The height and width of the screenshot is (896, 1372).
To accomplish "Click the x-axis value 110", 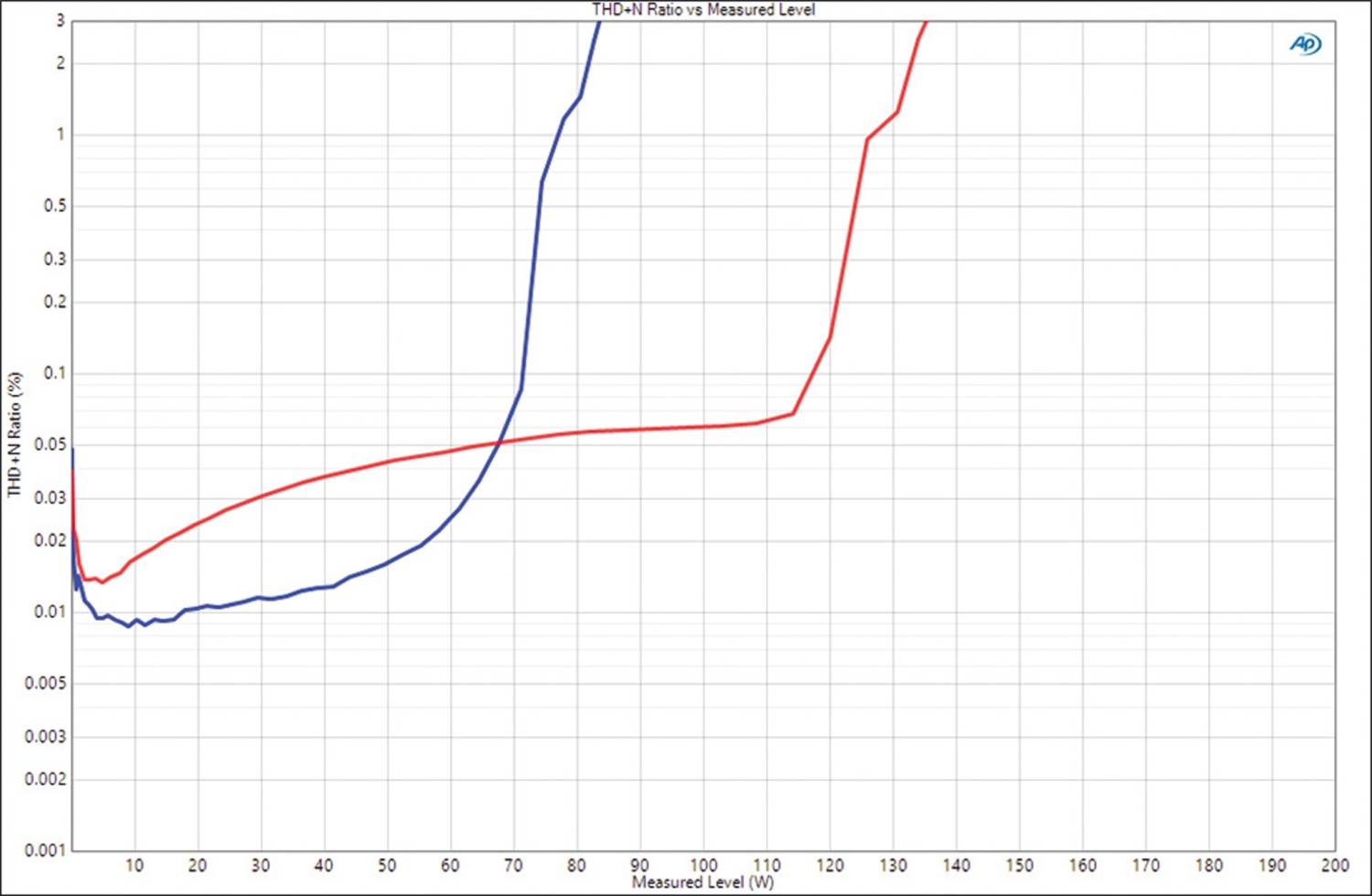I will coord(766,865).
